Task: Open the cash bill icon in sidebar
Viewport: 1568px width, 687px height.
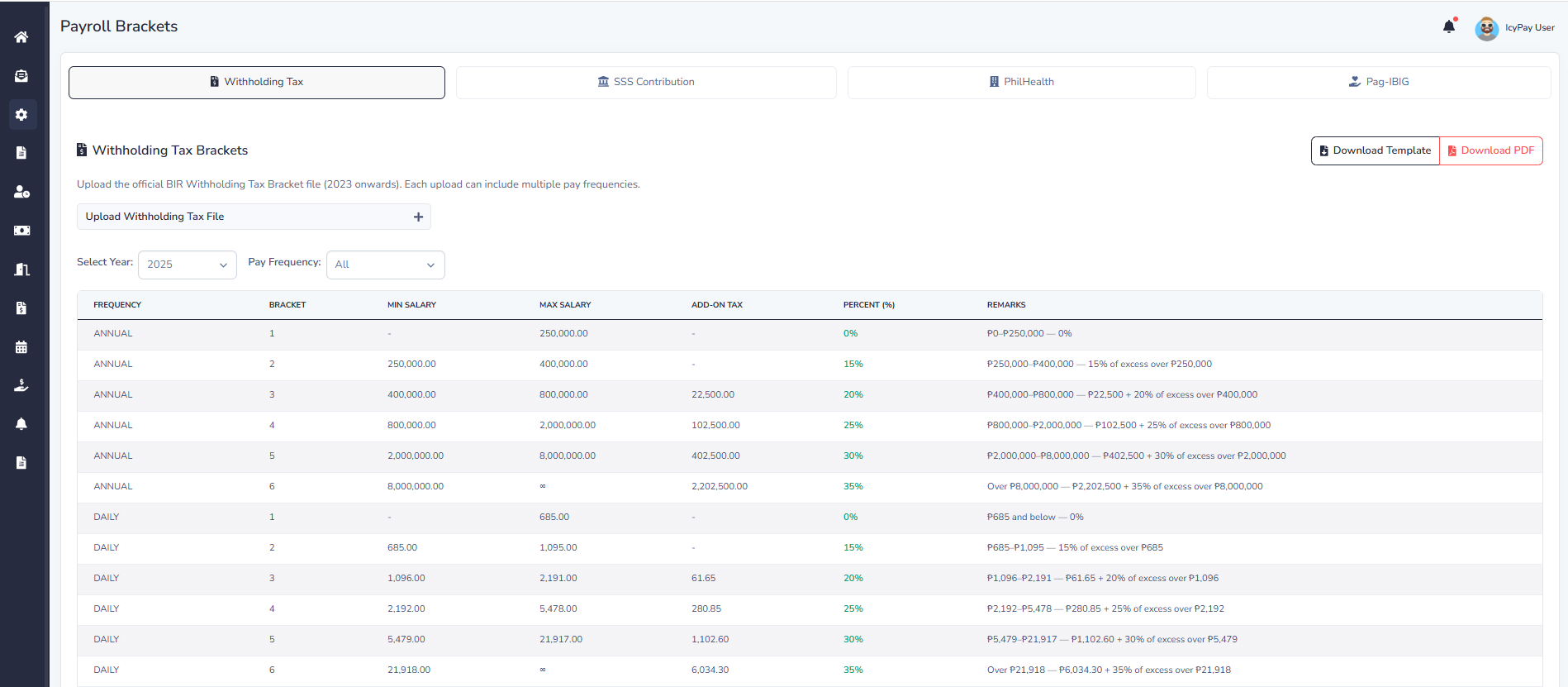Action: pos(21,231)
